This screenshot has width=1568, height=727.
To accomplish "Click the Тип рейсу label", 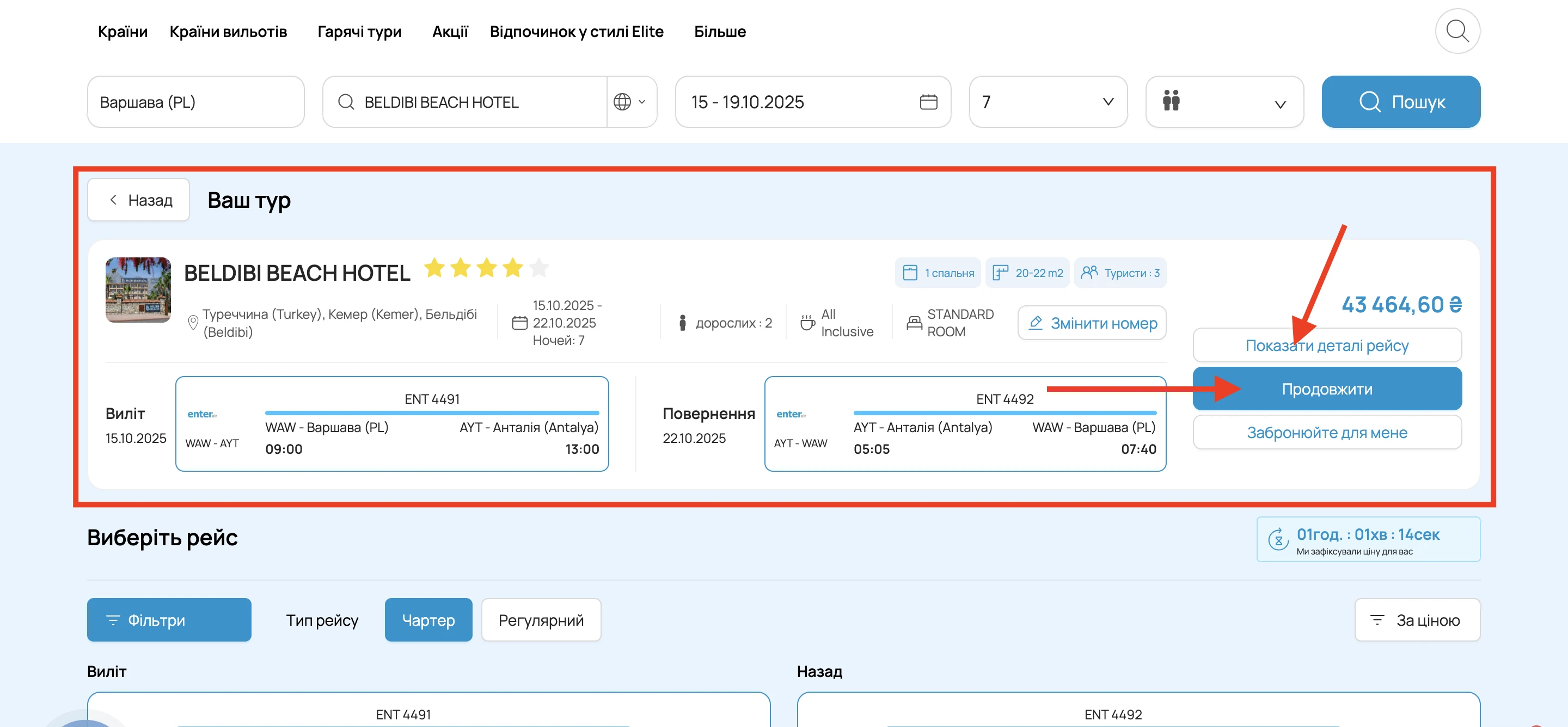I will (322, 620).
